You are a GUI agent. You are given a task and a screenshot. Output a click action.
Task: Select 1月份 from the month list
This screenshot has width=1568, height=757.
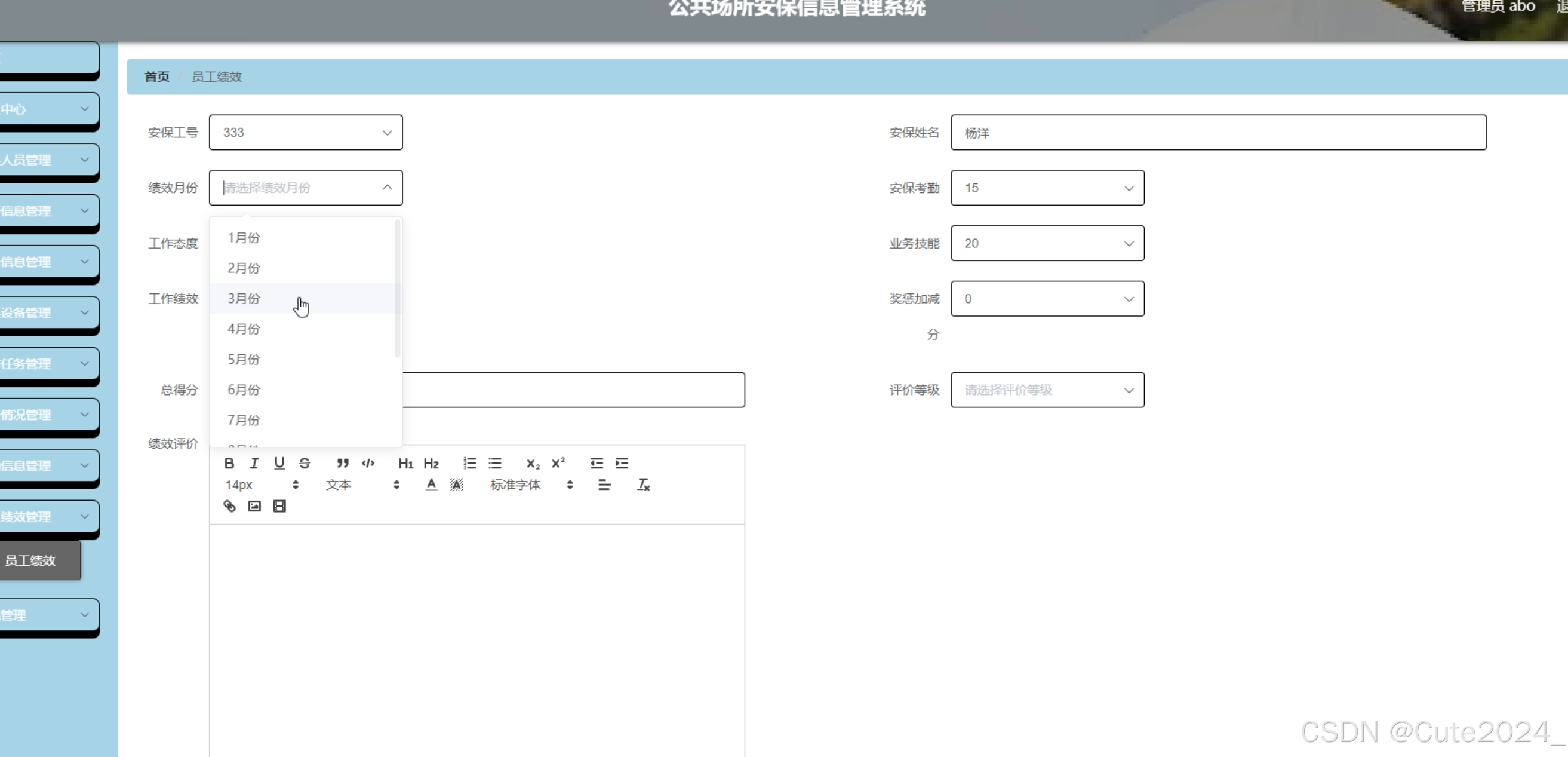(303, 238)
